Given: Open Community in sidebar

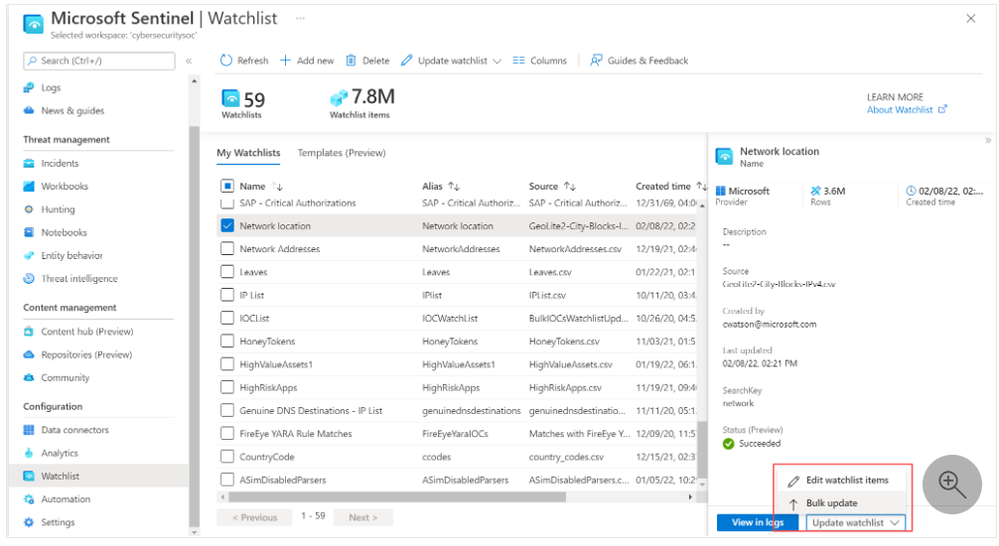Looking at the screenshot, I should (65, 377).
